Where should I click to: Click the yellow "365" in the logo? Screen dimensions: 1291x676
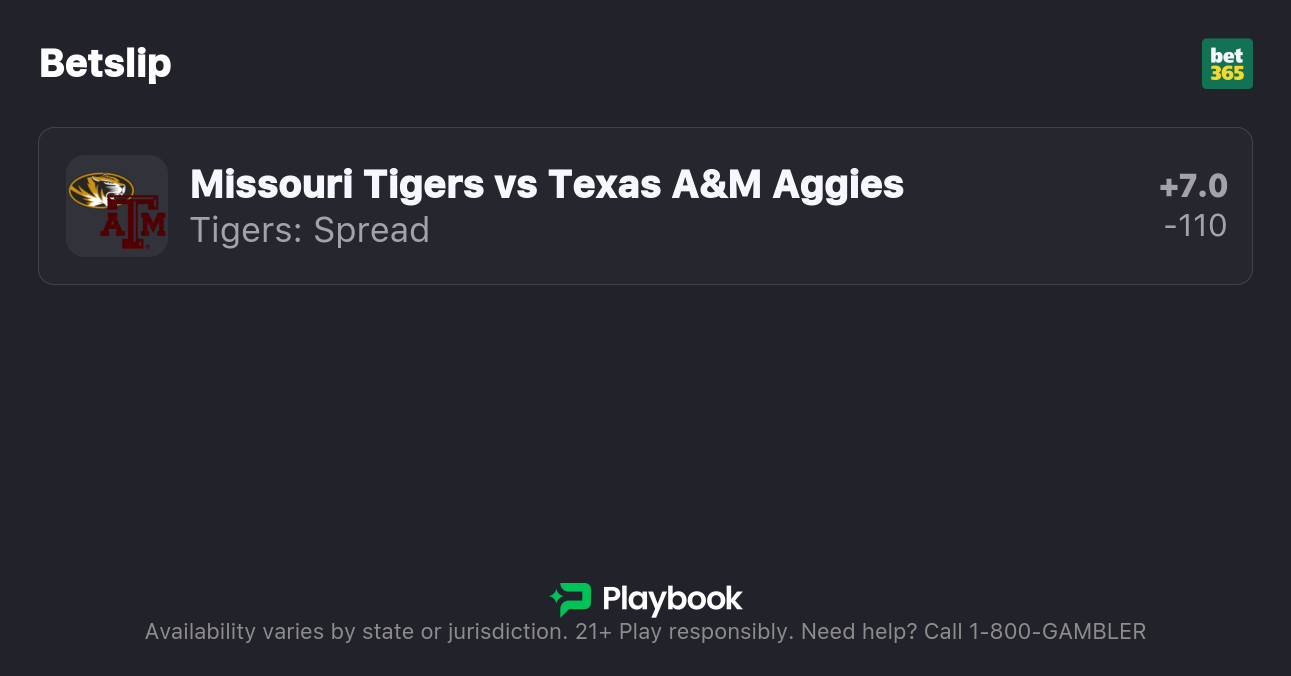(1227, 73)
